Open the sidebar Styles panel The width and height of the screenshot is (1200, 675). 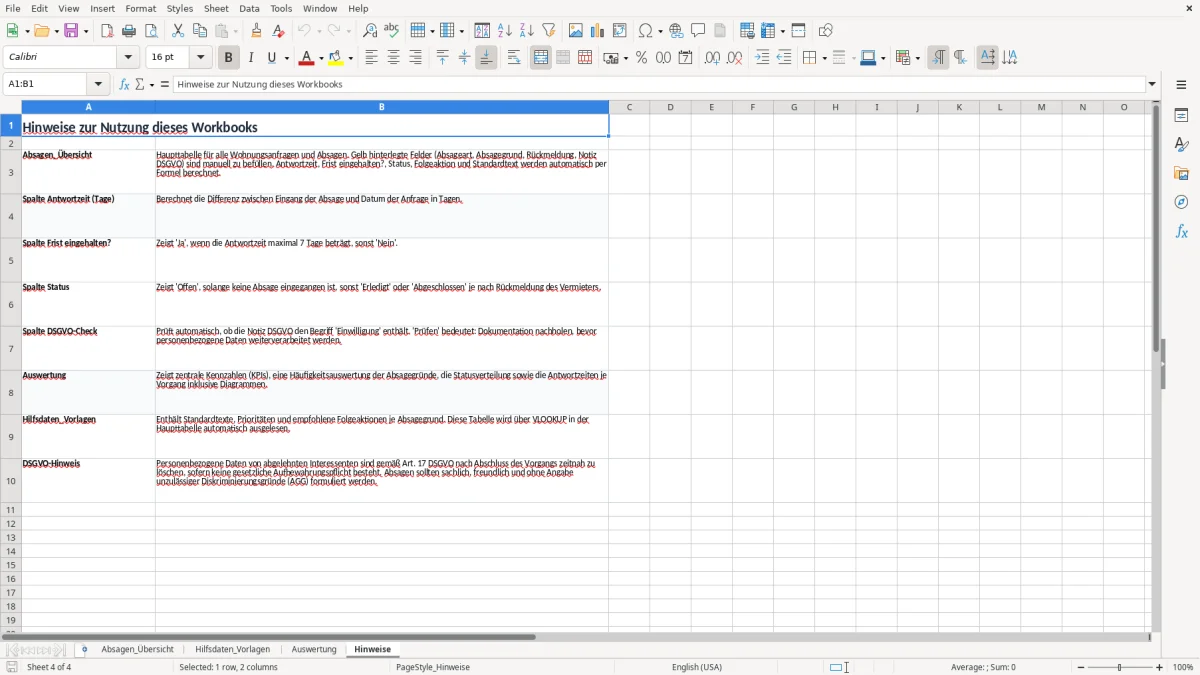tap(1181, 145)
